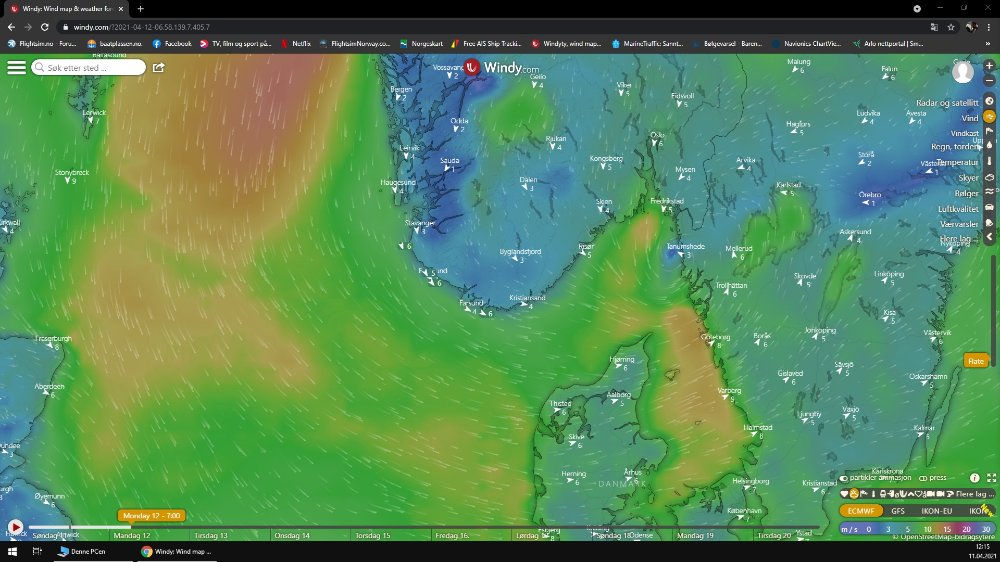Open the Windy hamburger menu

click(x=17, y=67)
